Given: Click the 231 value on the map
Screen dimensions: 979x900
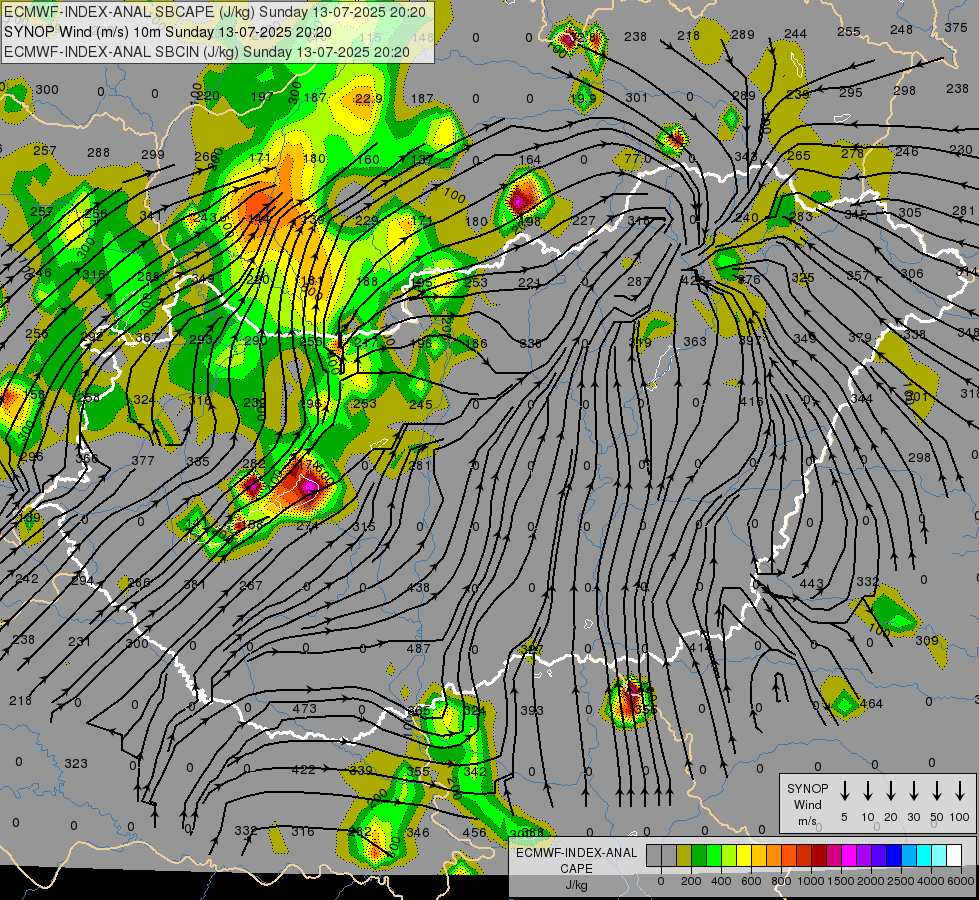Looking at the screenshot, I should (79, 641).
